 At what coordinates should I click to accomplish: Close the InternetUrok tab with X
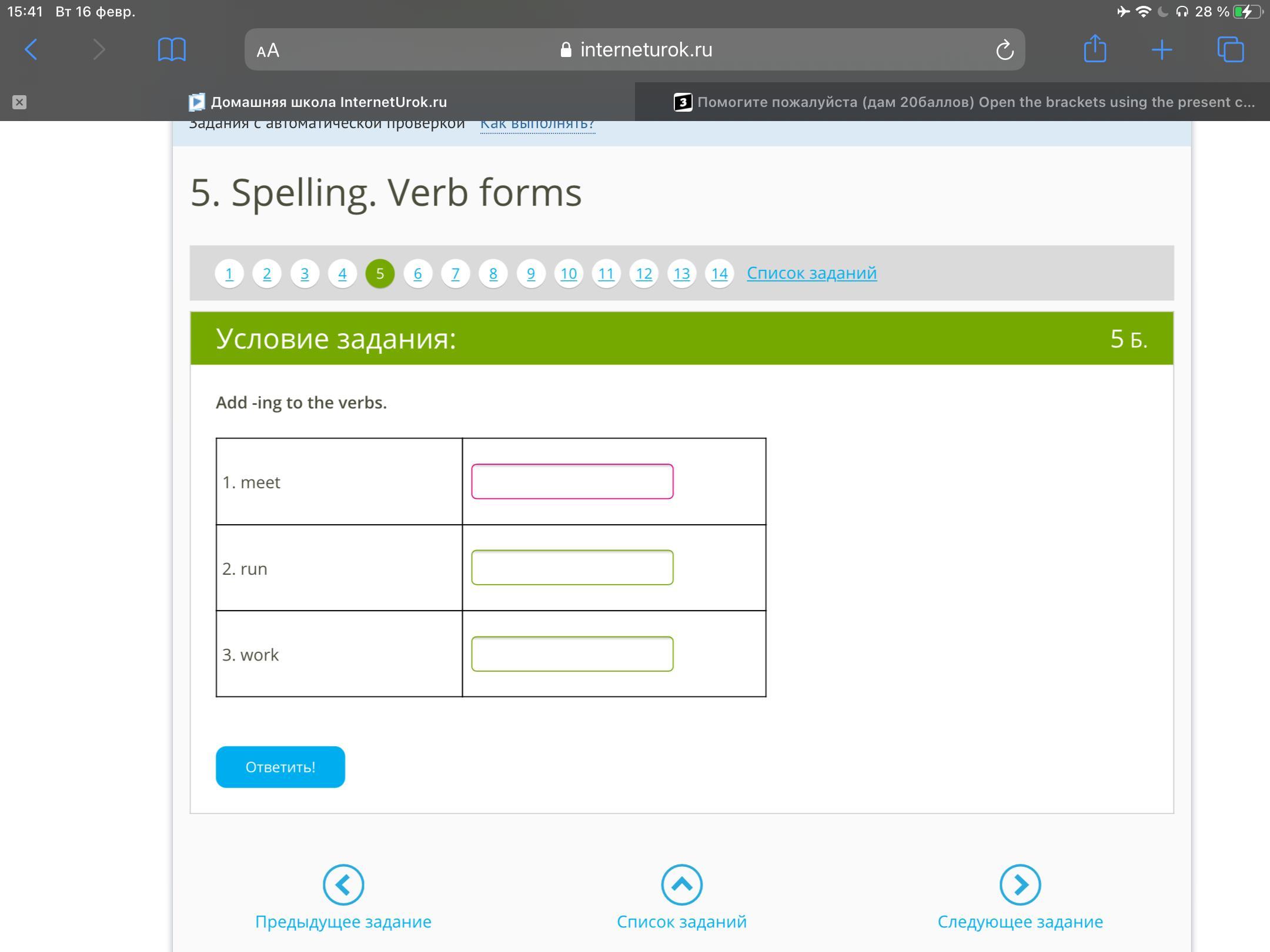tap(19, 102)
